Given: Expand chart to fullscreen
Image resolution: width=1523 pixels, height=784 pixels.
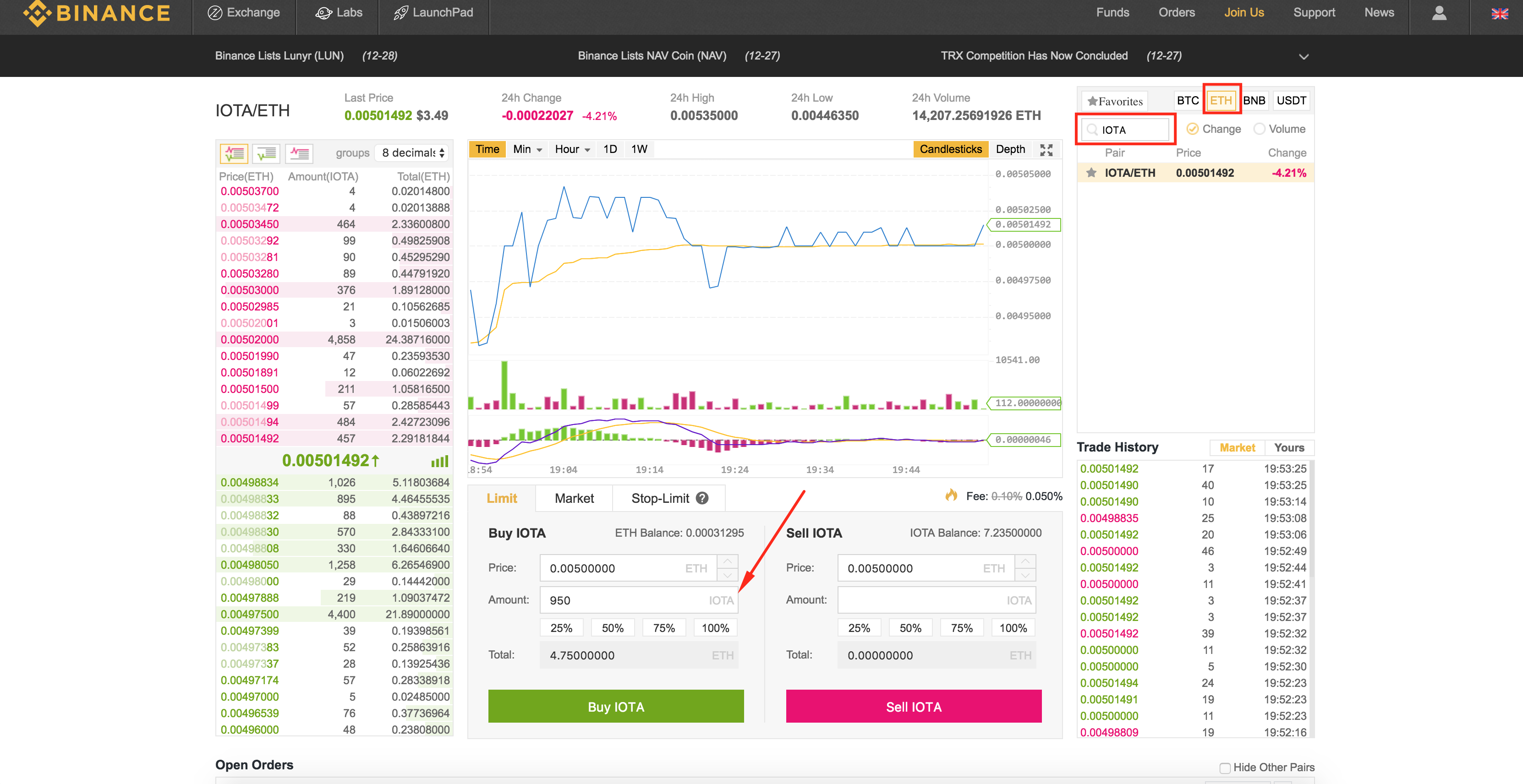Looking at the screenshot, I should point(1046,149).
